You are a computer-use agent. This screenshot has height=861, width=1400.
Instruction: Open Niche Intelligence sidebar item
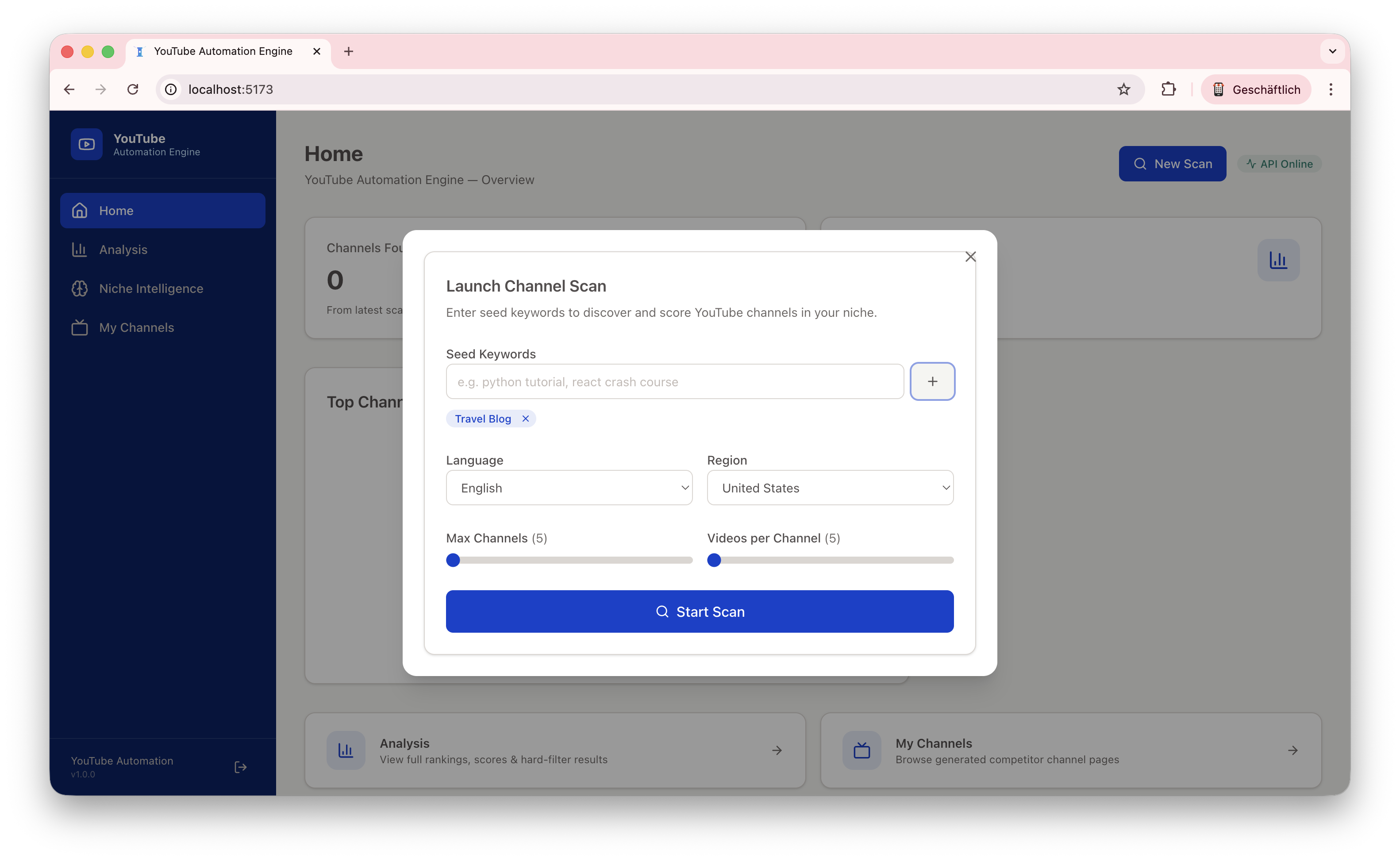pyautogui.click(x=151, y=289)
